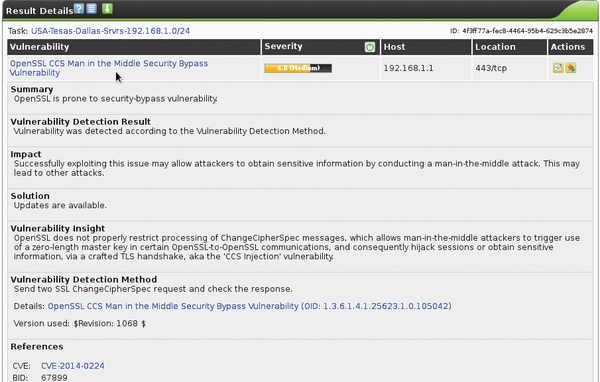Click the Actions column header
The width and height of the screenshot is (600, 382).
tap(571, 47)
